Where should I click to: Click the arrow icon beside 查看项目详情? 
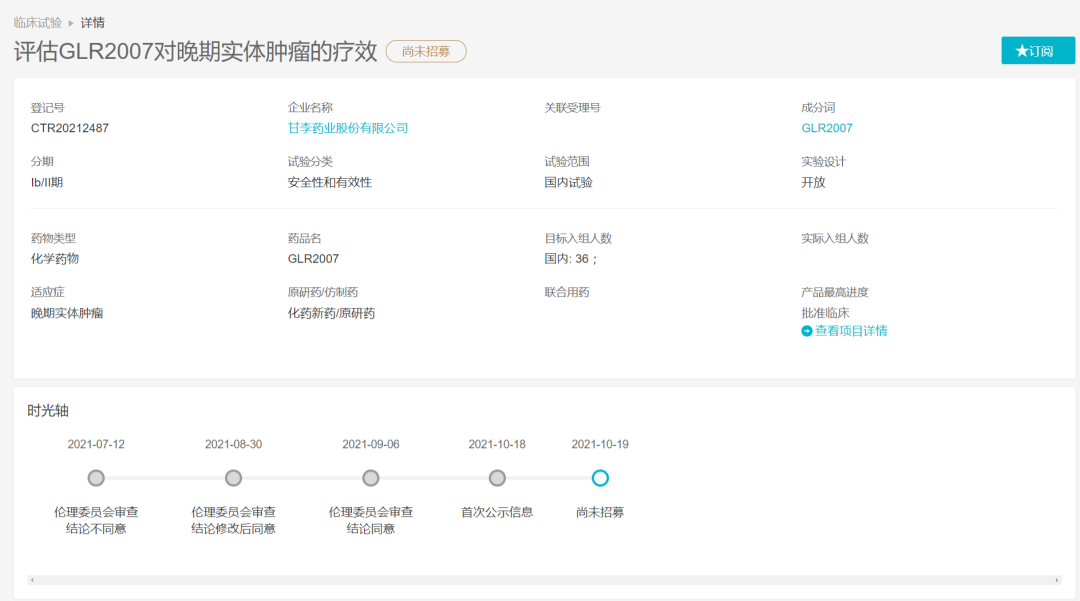[x=807, y=331]
